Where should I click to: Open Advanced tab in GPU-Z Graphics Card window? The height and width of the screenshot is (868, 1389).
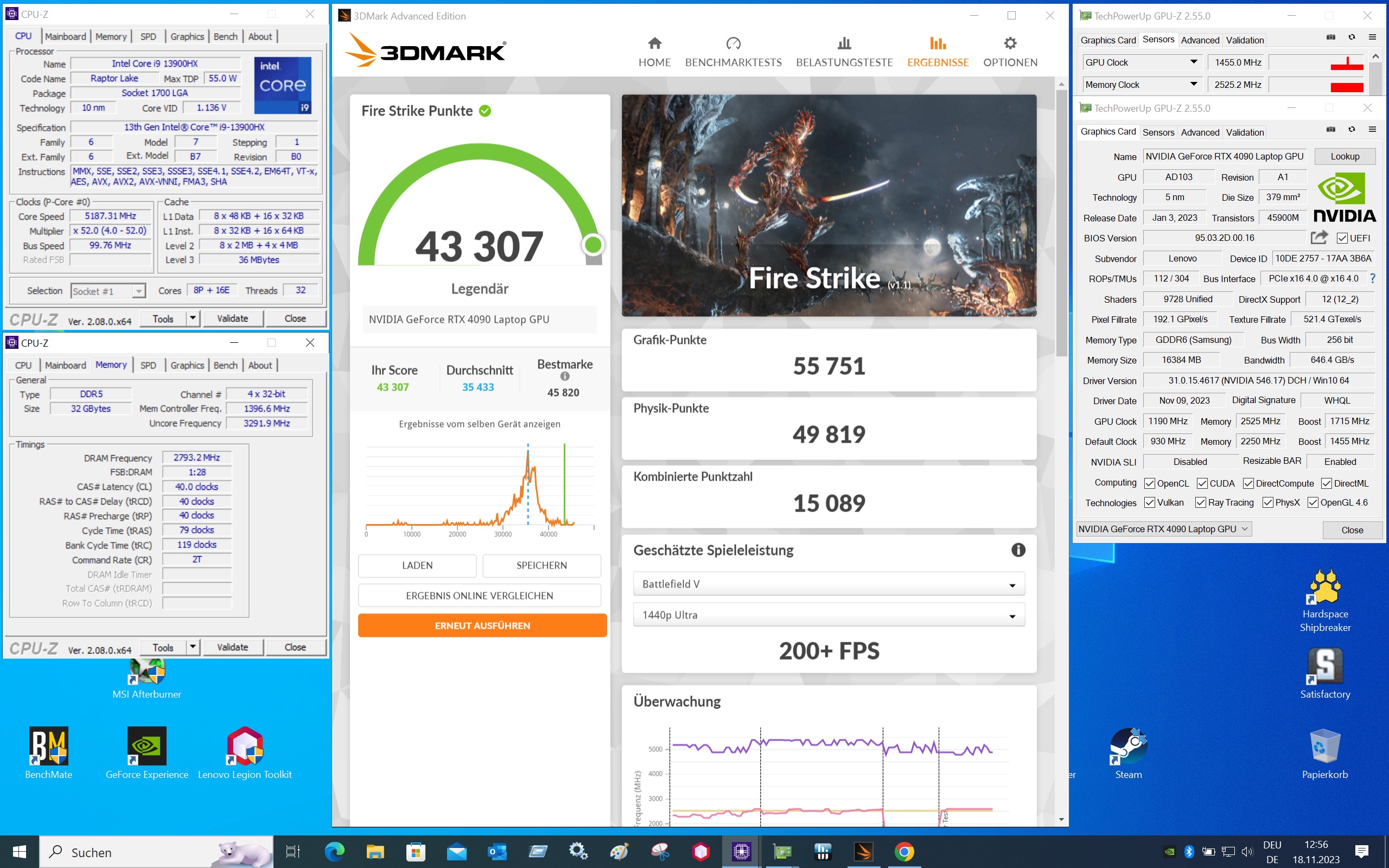click(x=1200, y=132)
